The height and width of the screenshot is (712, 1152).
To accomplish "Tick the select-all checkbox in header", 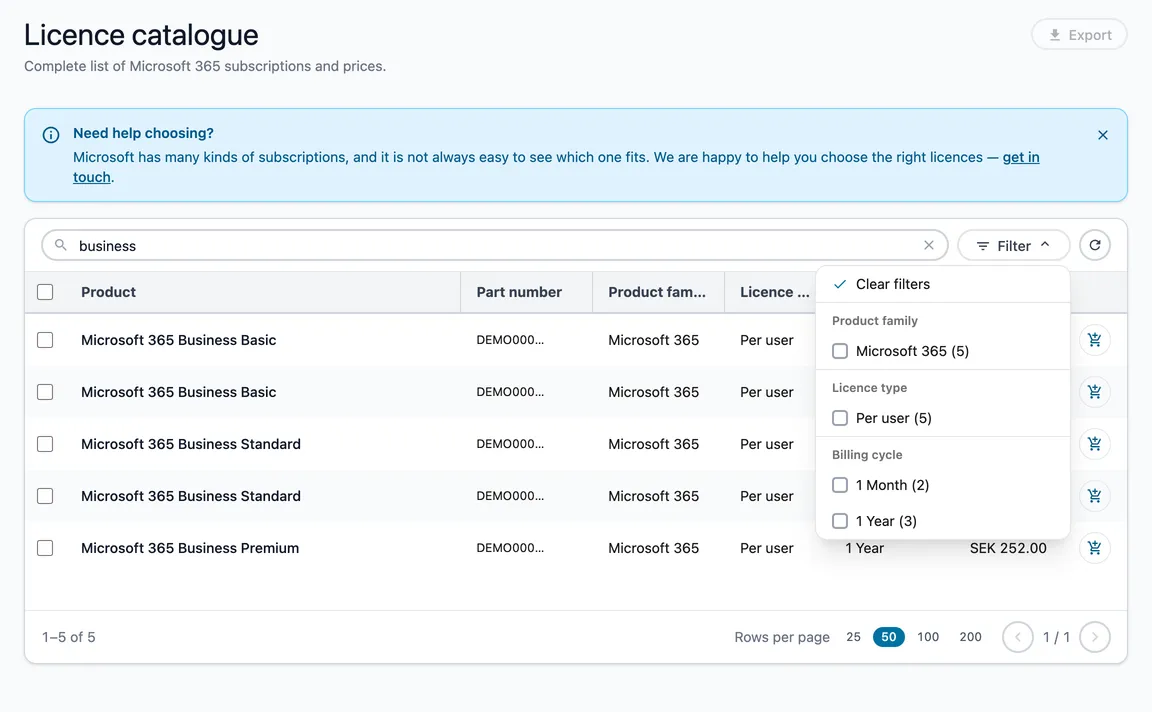I will (x=45, y=292).
